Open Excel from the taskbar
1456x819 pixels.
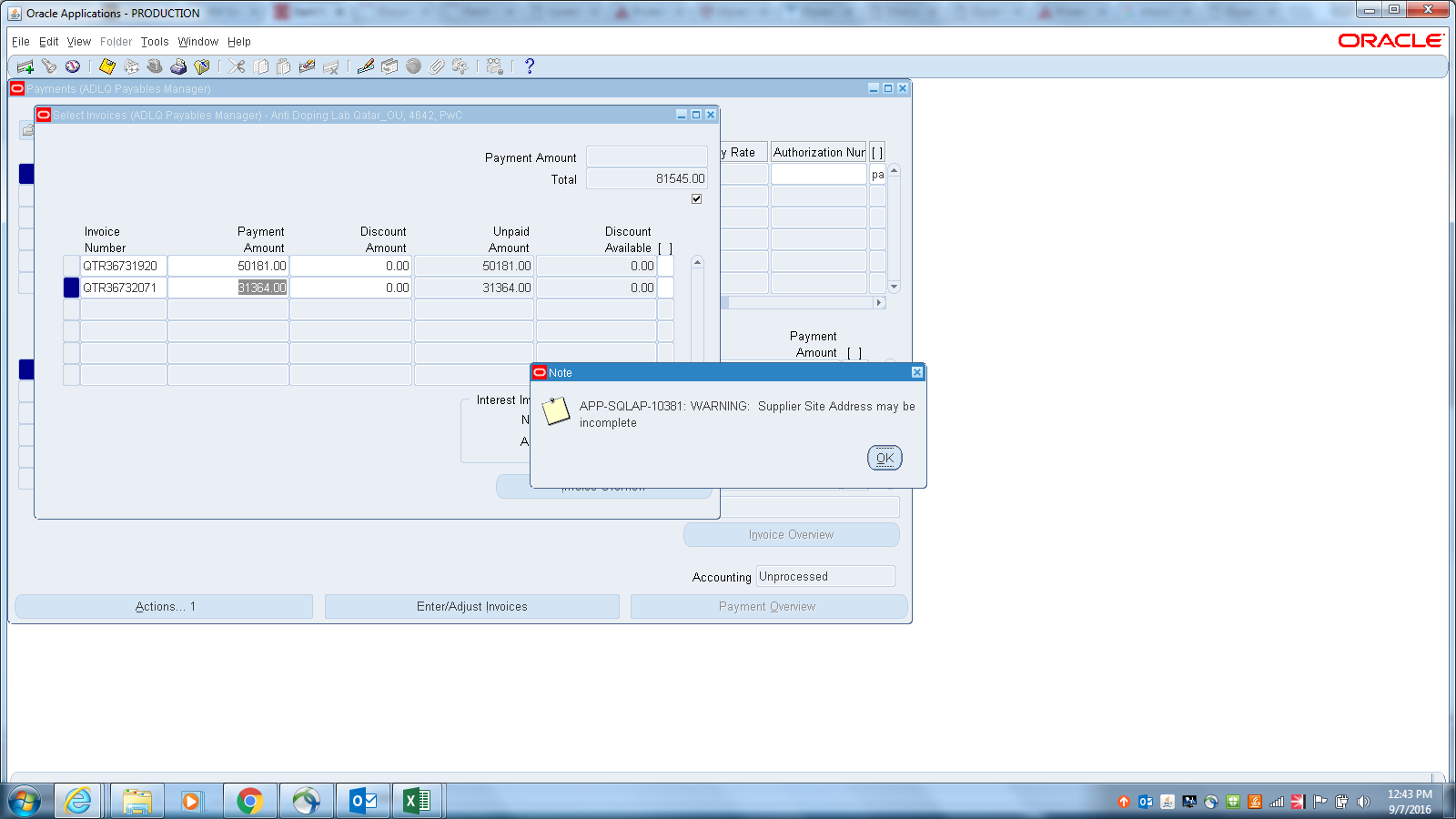(417, 801)
